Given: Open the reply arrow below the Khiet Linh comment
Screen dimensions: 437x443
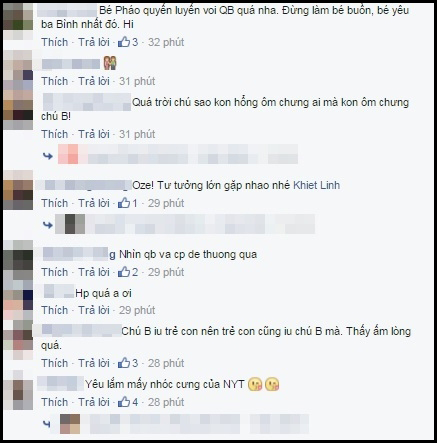Looking at the screenshot, I should click(x=48, y=225).
